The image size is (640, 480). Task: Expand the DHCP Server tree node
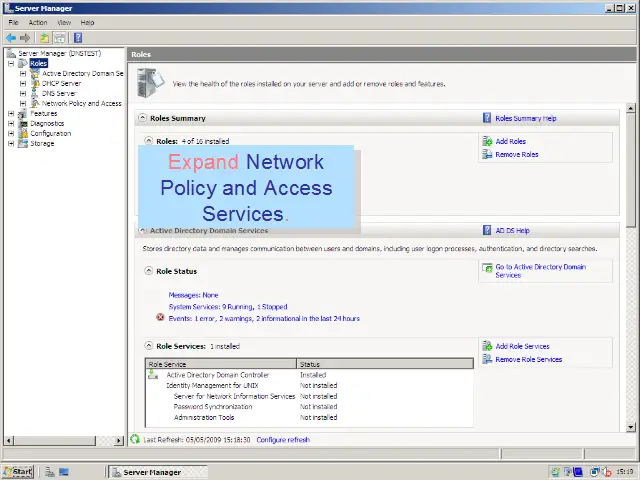pos(23,83)
